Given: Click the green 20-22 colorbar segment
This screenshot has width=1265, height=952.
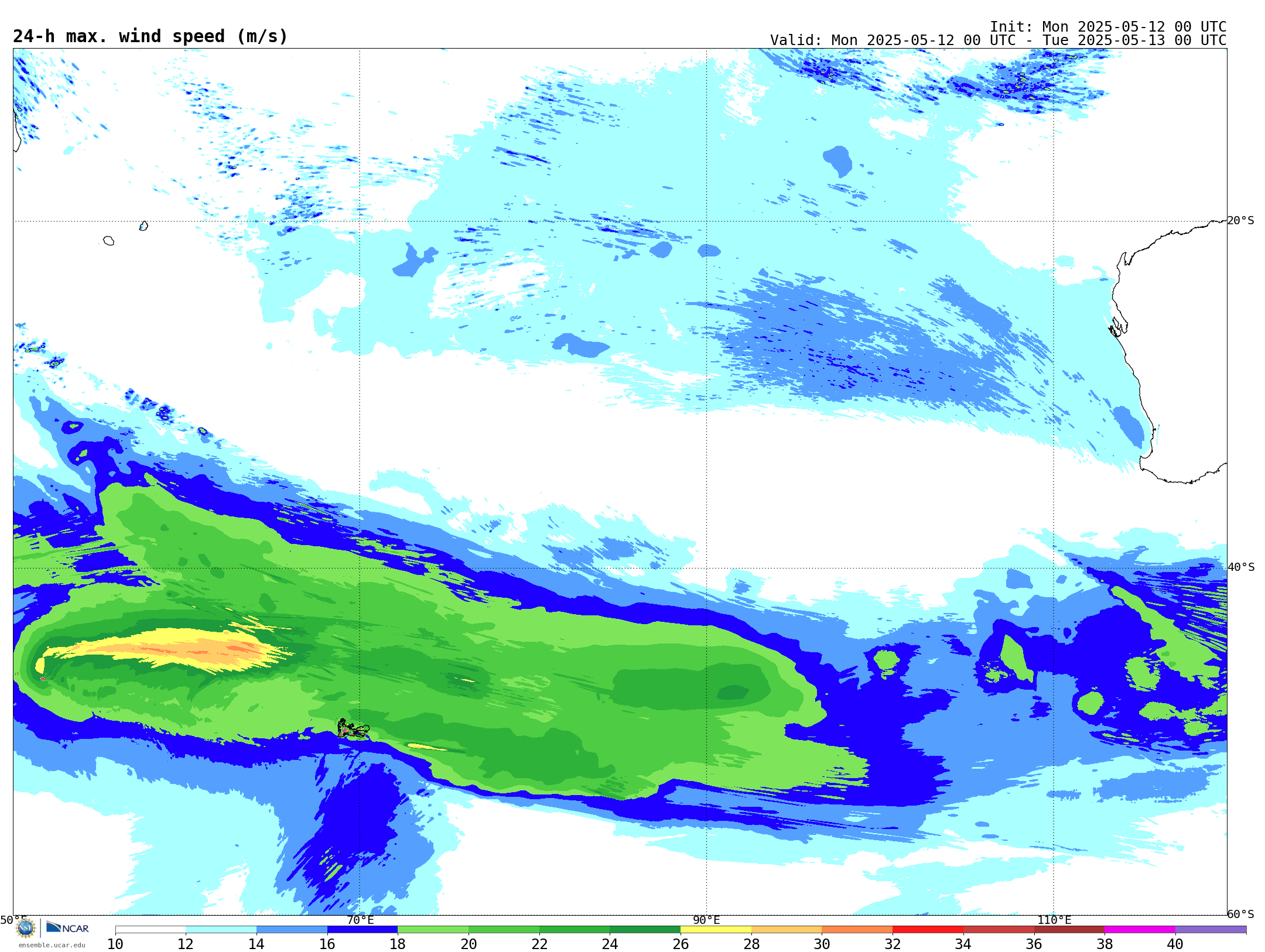Looking at the screenshot, I should click(x=504, y=930).
